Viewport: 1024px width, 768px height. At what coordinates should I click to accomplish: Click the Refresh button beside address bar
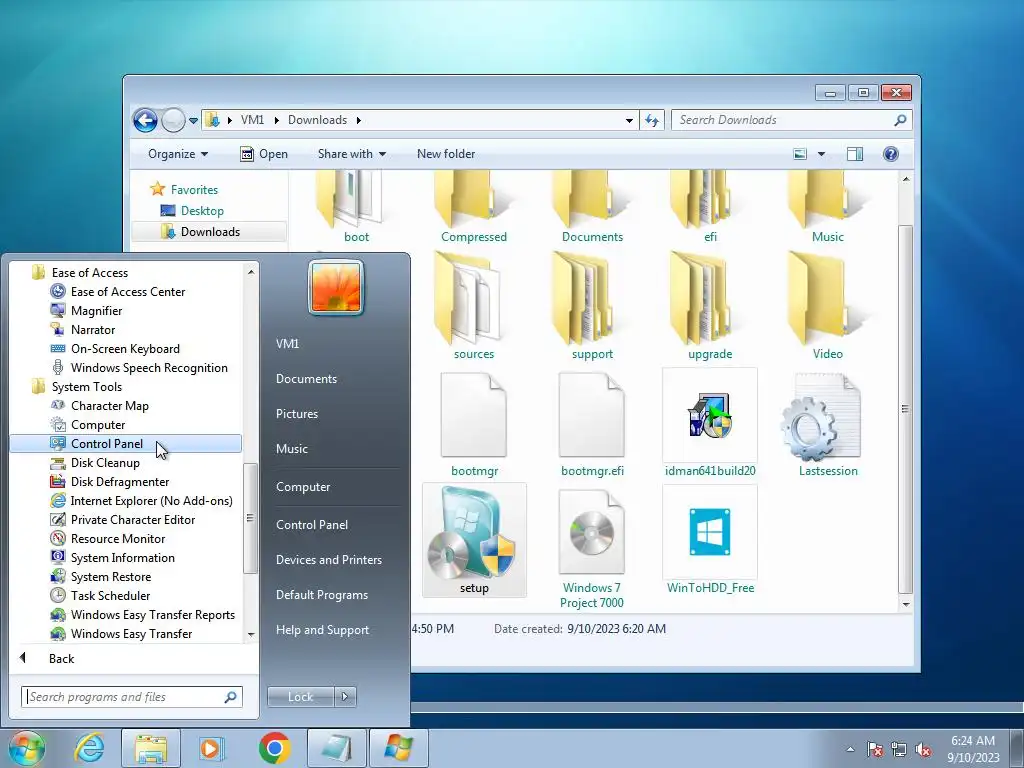pyautogui.click(x=652, y=120)
